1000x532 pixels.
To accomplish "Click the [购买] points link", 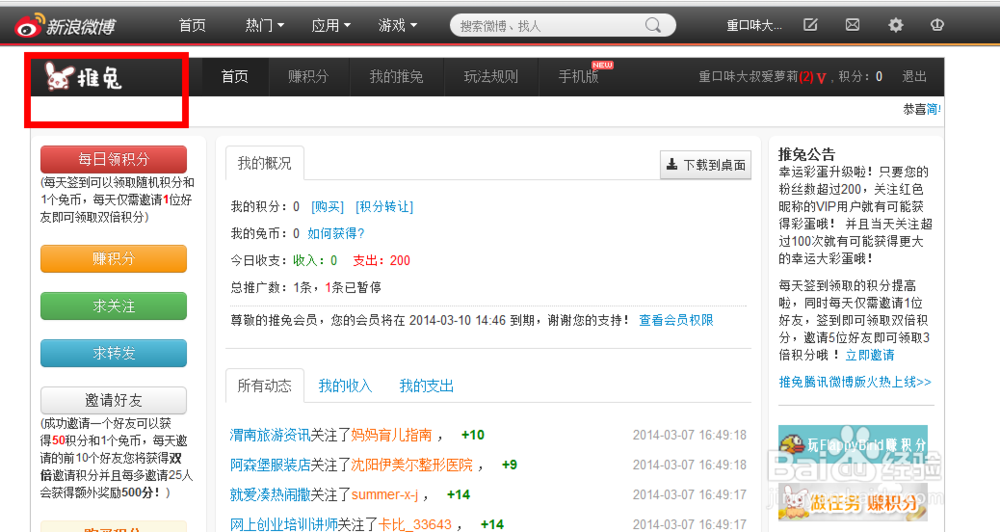I will pos(327,207).
